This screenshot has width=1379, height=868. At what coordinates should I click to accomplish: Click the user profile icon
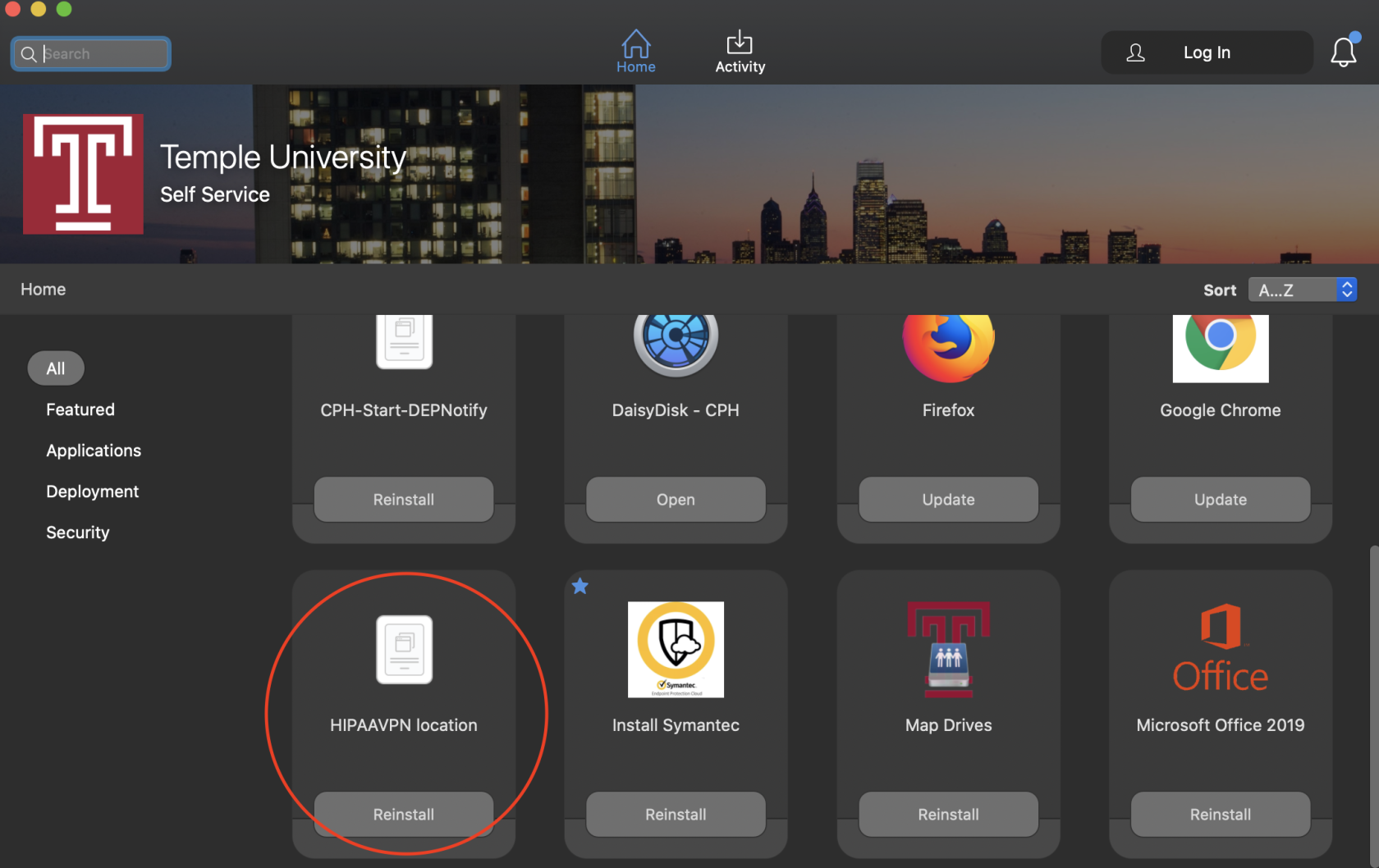1136,53
